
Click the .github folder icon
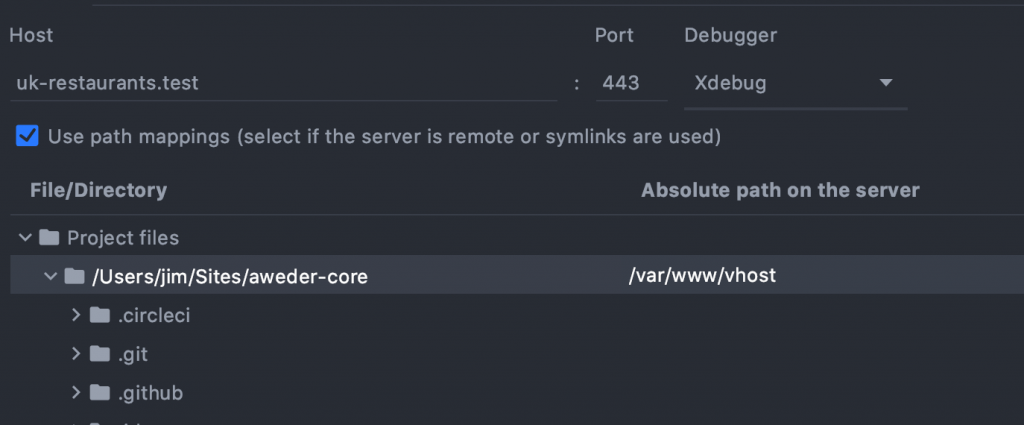pos(100,393)
